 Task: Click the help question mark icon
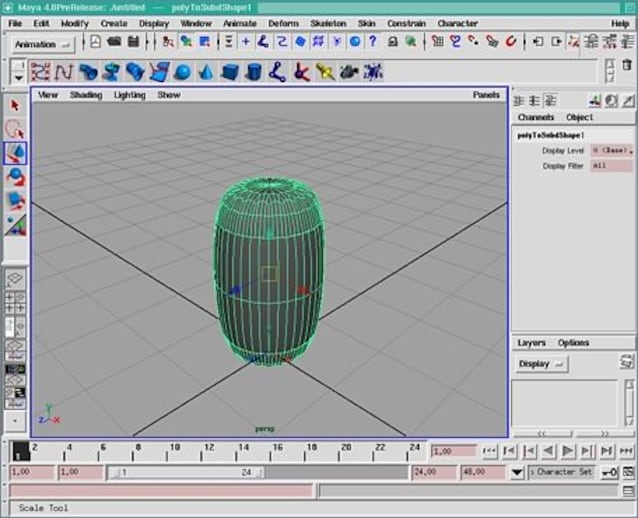point(372,43)
